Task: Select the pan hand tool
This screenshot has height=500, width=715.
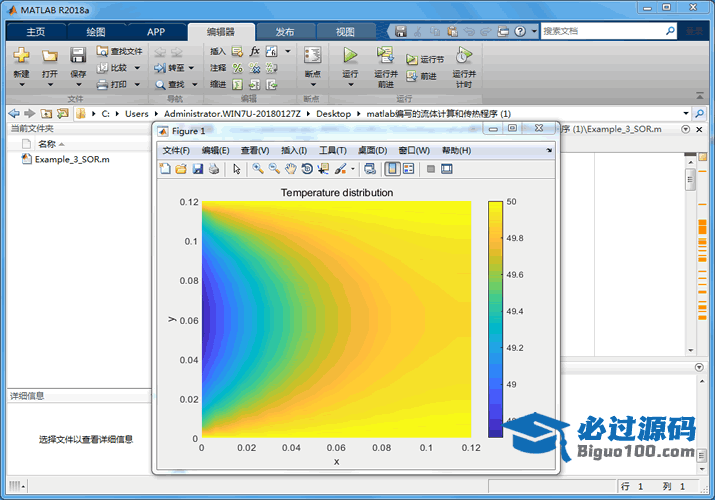Action: tap(290, 169)
